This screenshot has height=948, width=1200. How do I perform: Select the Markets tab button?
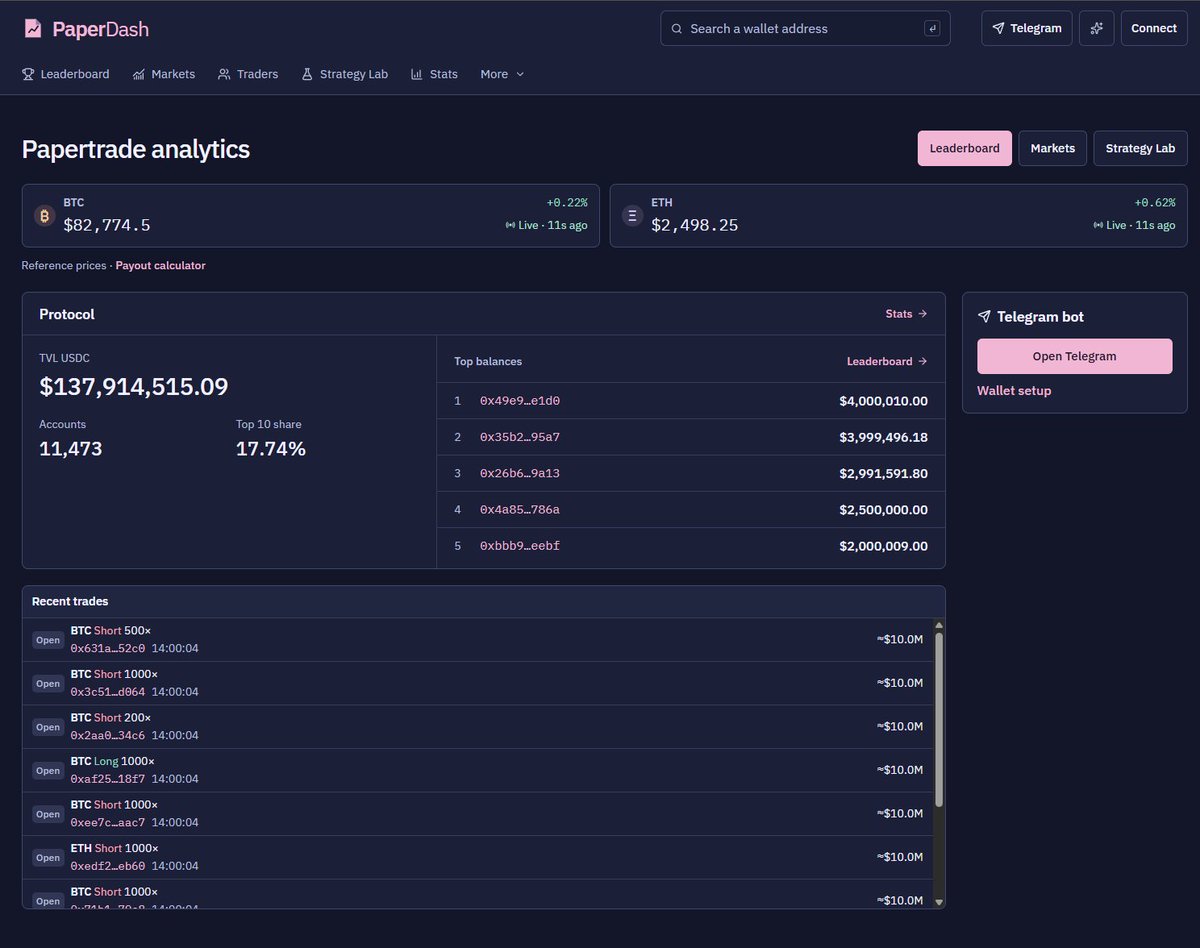coord(1053,148)
